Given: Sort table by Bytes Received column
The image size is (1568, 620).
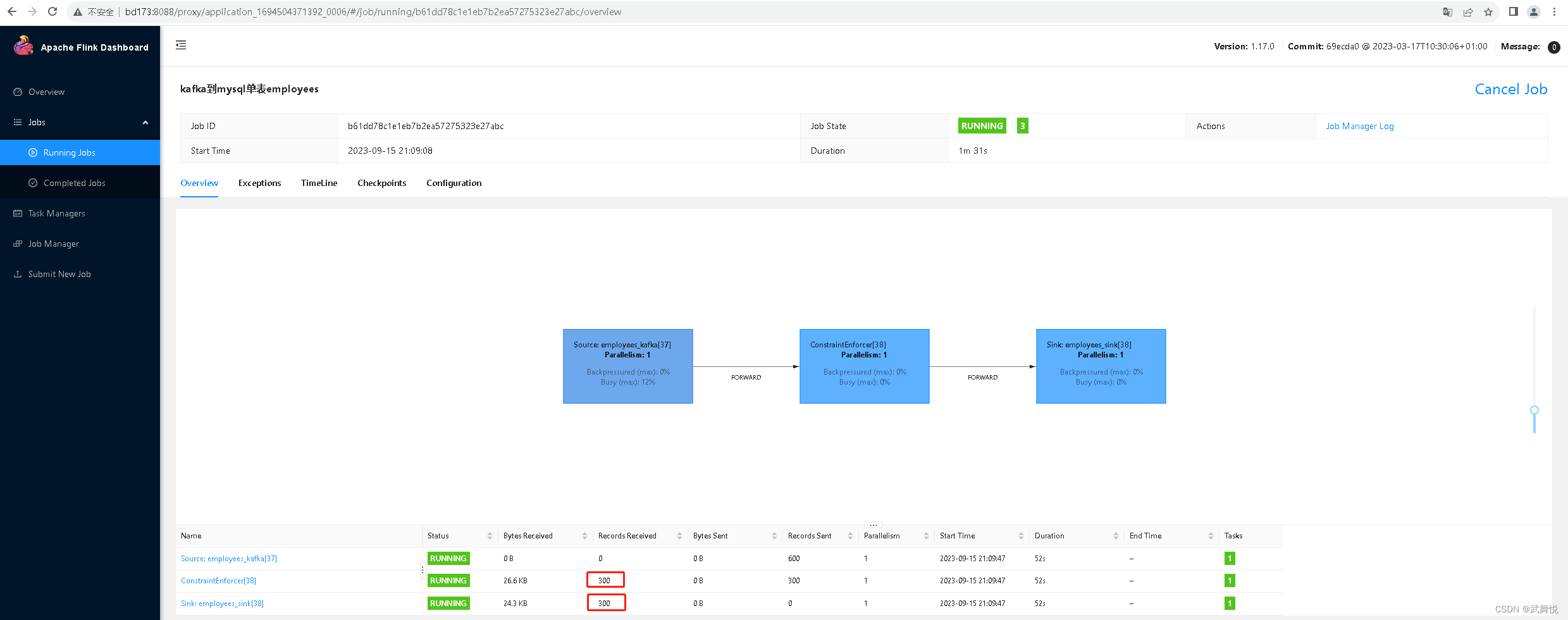Looking at the screenshot, I should (x=584, y=536).
